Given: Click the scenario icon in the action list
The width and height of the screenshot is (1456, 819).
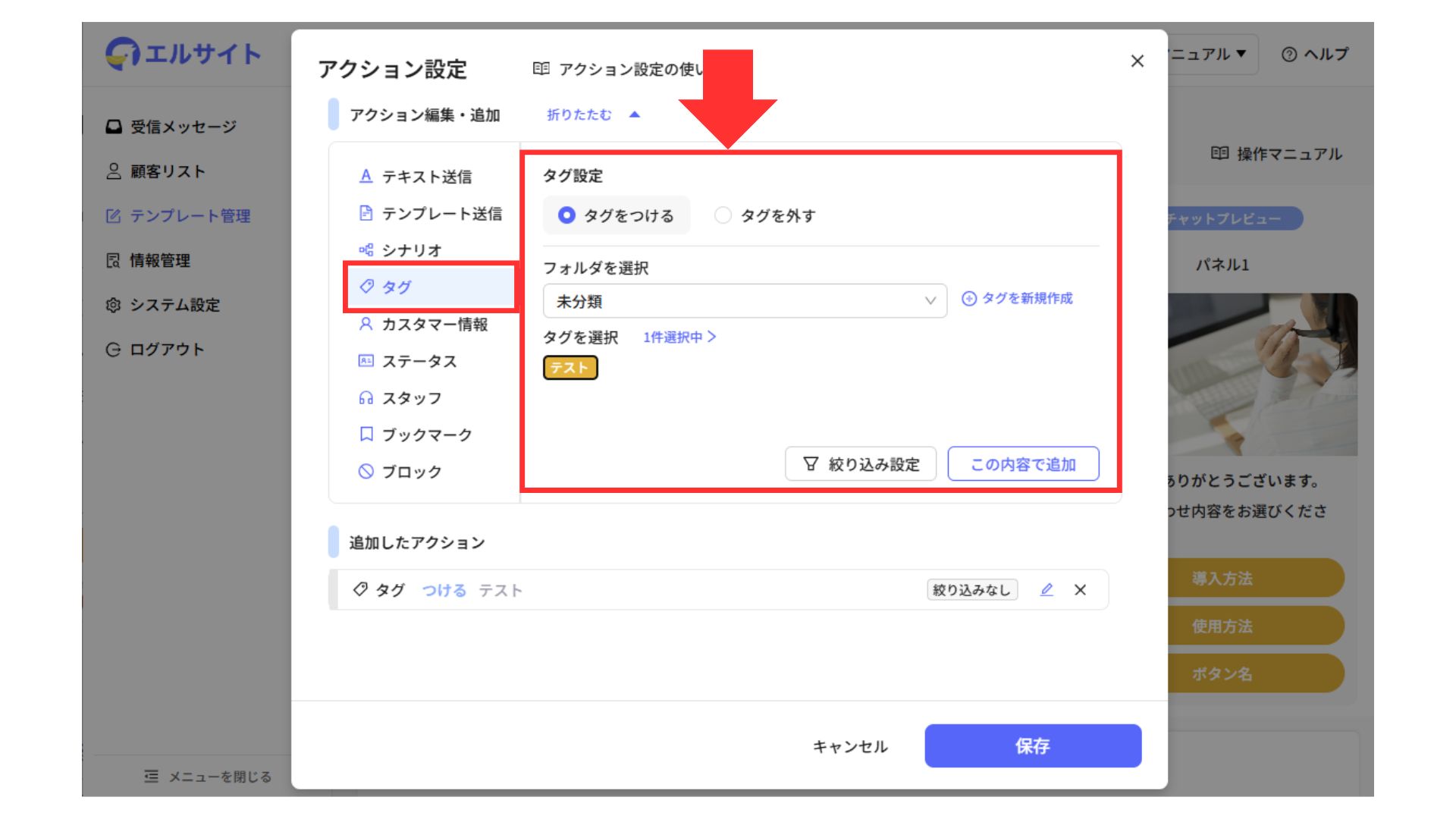Looking at the screenshot, I should point(366,250).
